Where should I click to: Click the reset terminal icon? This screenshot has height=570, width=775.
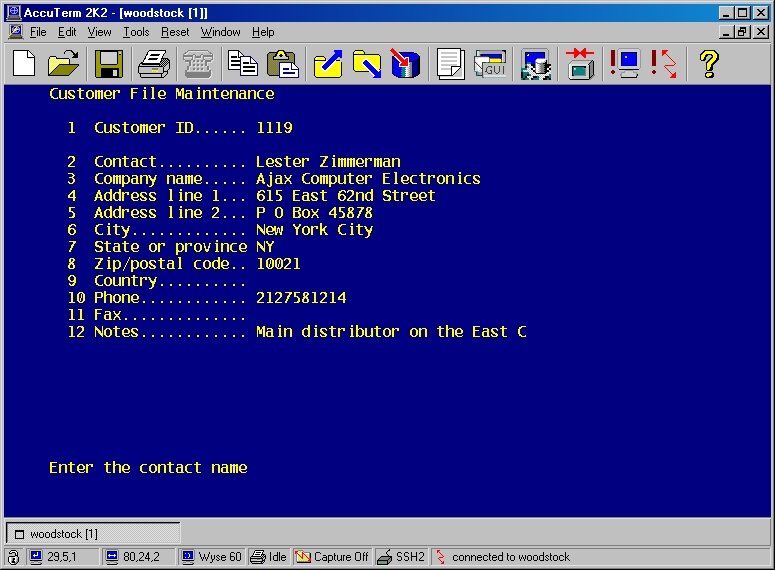coord(625,64)
